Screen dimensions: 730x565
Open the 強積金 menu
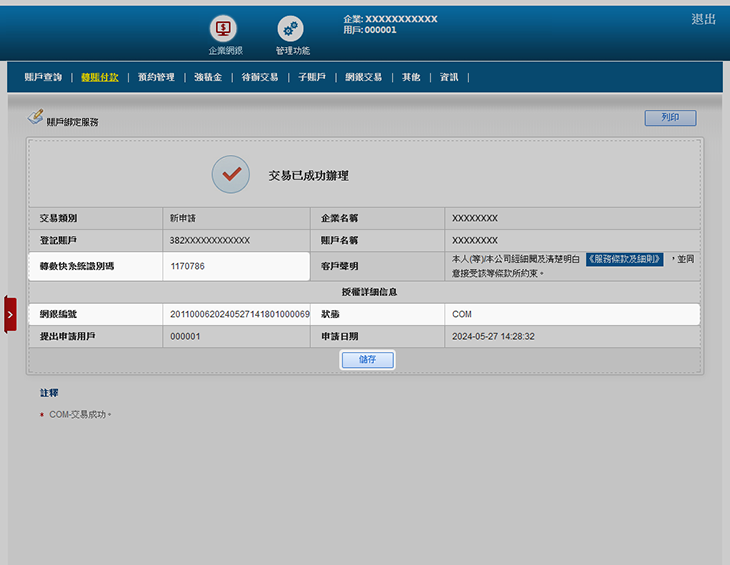coord(208,77)
